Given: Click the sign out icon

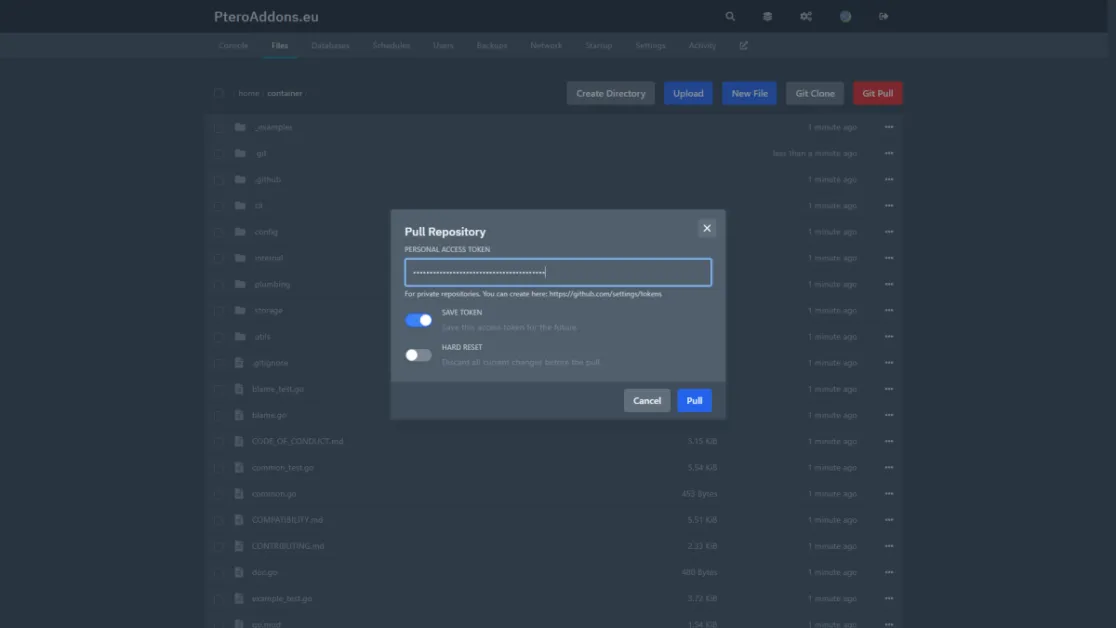Looking at the screenshot, I should tap(883, 17).
